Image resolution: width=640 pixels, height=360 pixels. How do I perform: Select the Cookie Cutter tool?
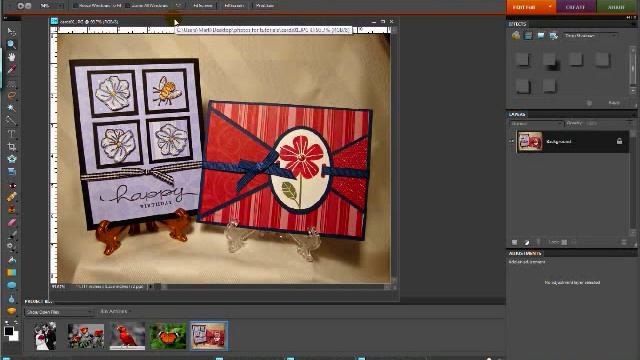click(x=11, y=159)
